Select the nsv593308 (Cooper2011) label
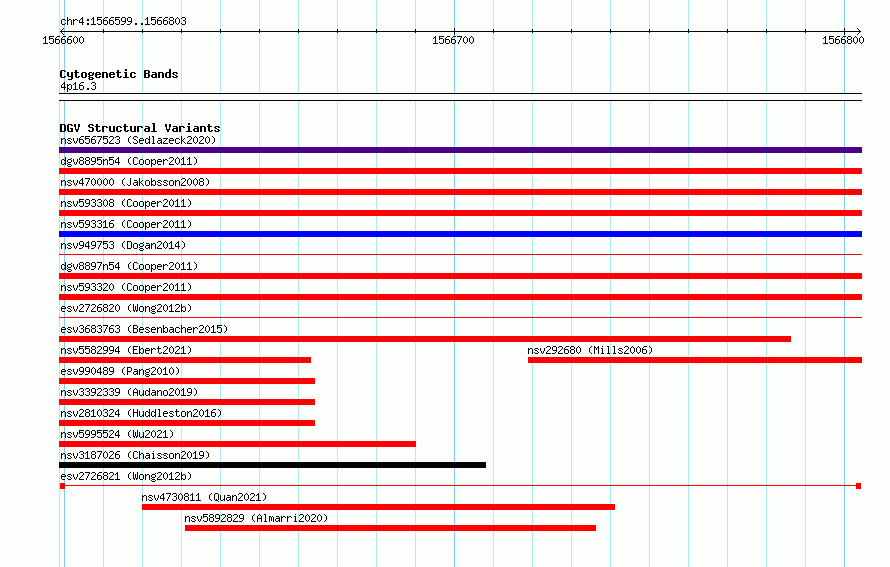 [x=126, y=203]
